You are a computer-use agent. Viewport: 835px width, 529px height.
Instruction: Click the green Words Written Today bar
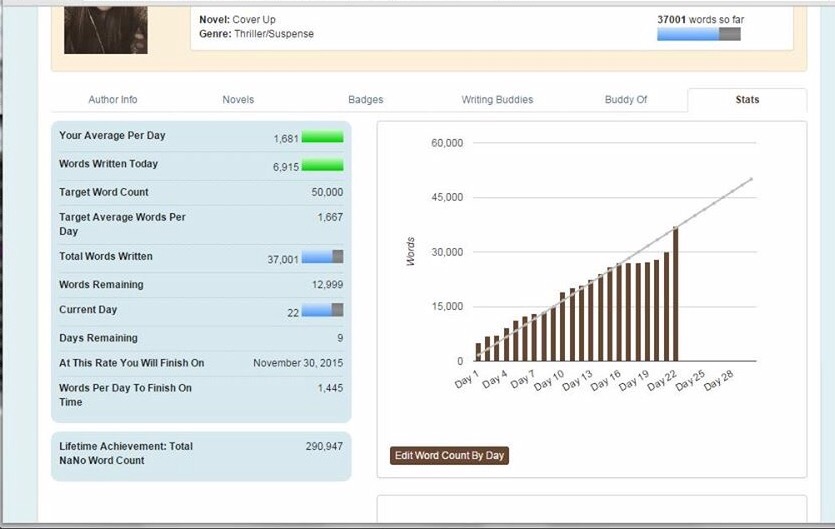click(322, 166)
